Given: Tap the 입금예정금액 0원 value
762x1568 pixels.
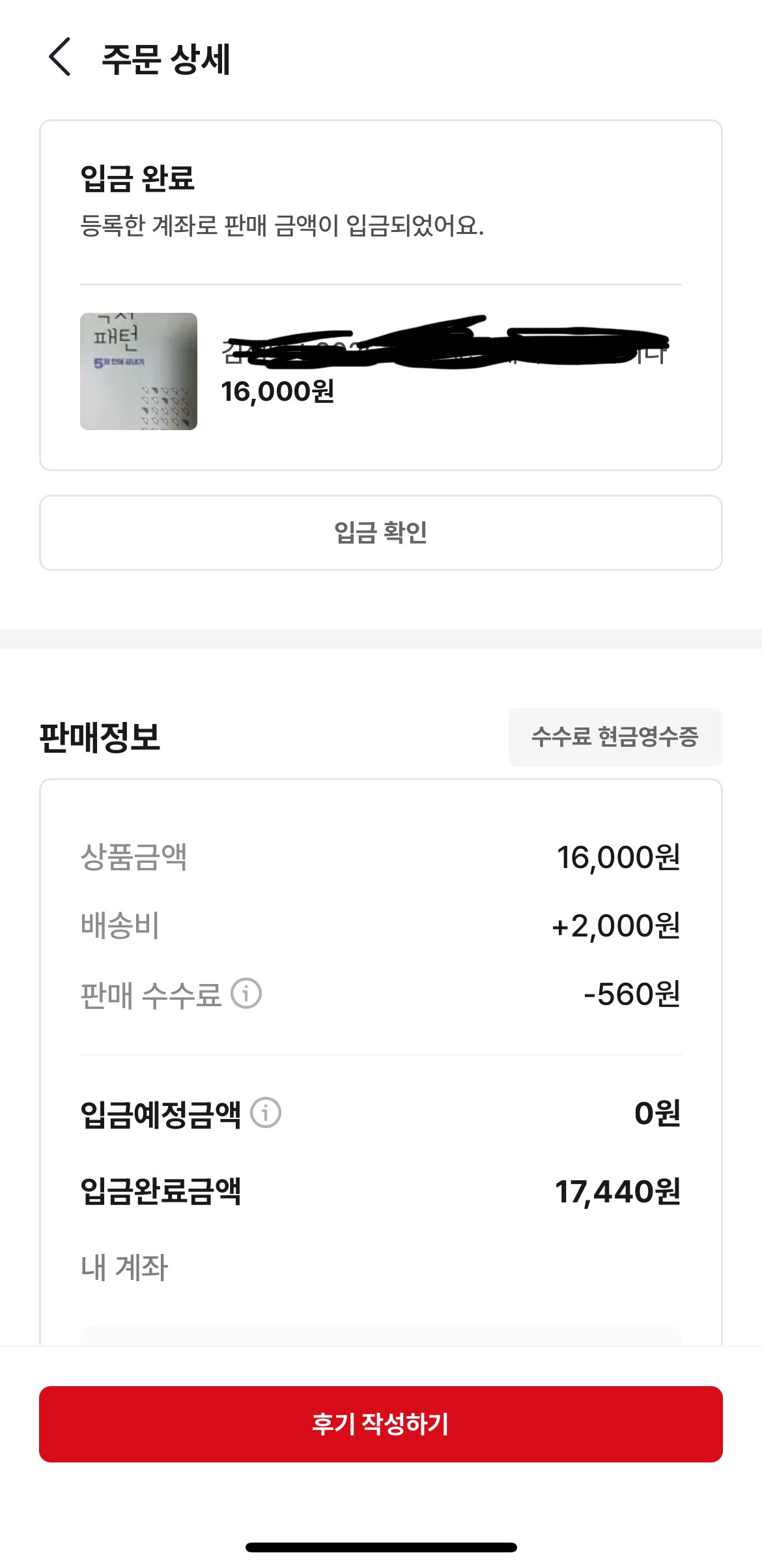Looking at the screenshot, I should 657,1112.
